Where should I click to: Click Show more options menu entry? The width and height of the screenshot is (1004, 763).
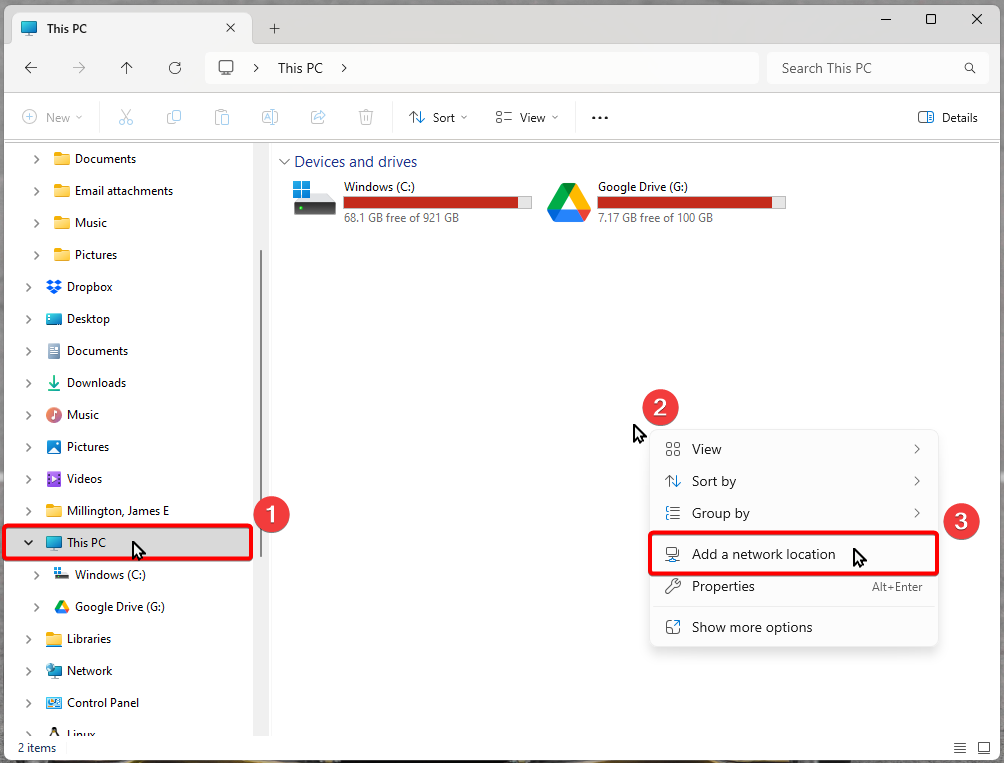click(751, 627)
